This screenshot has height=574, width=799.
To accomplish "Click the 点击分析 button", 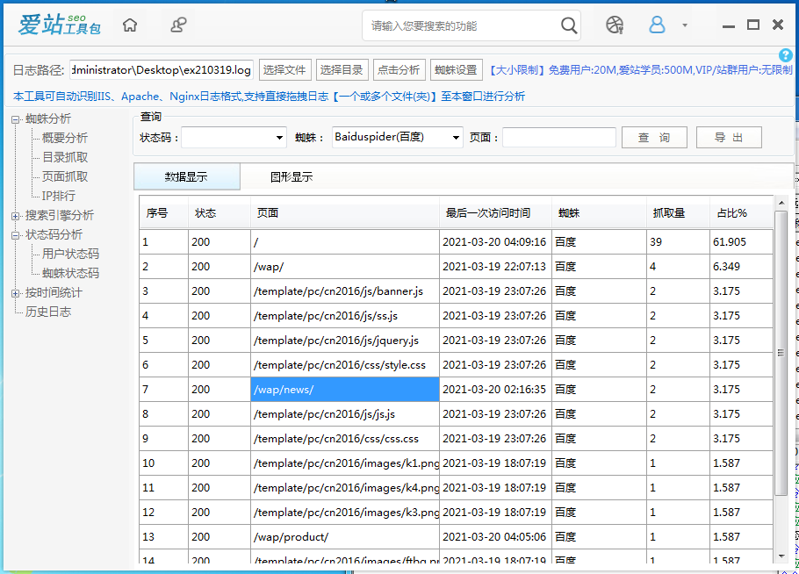I will 398,70.
